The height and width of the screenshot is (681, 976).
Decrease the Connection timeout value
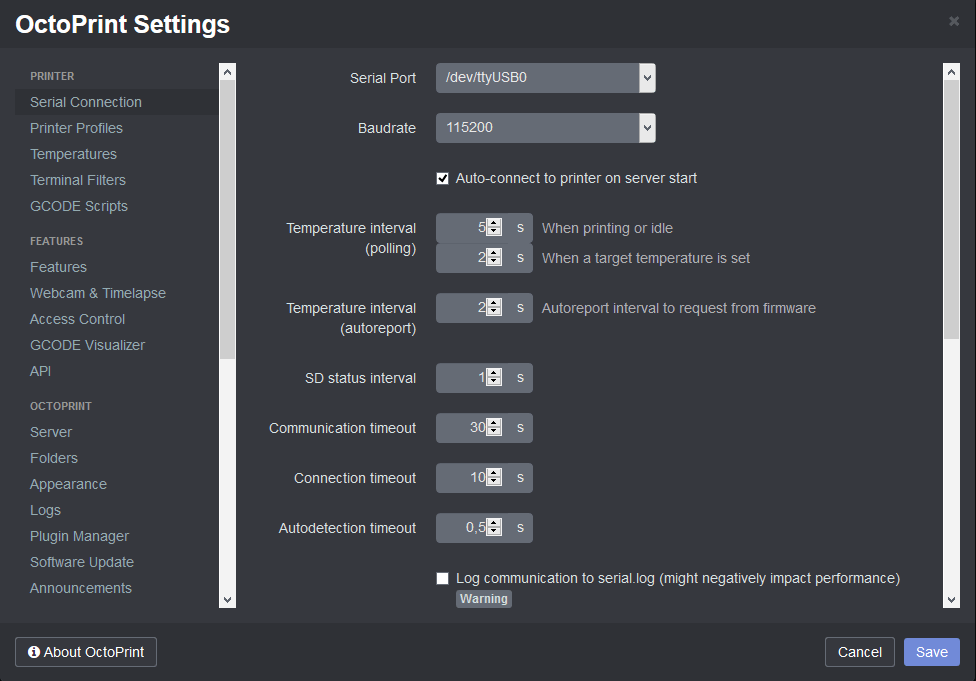495,482
